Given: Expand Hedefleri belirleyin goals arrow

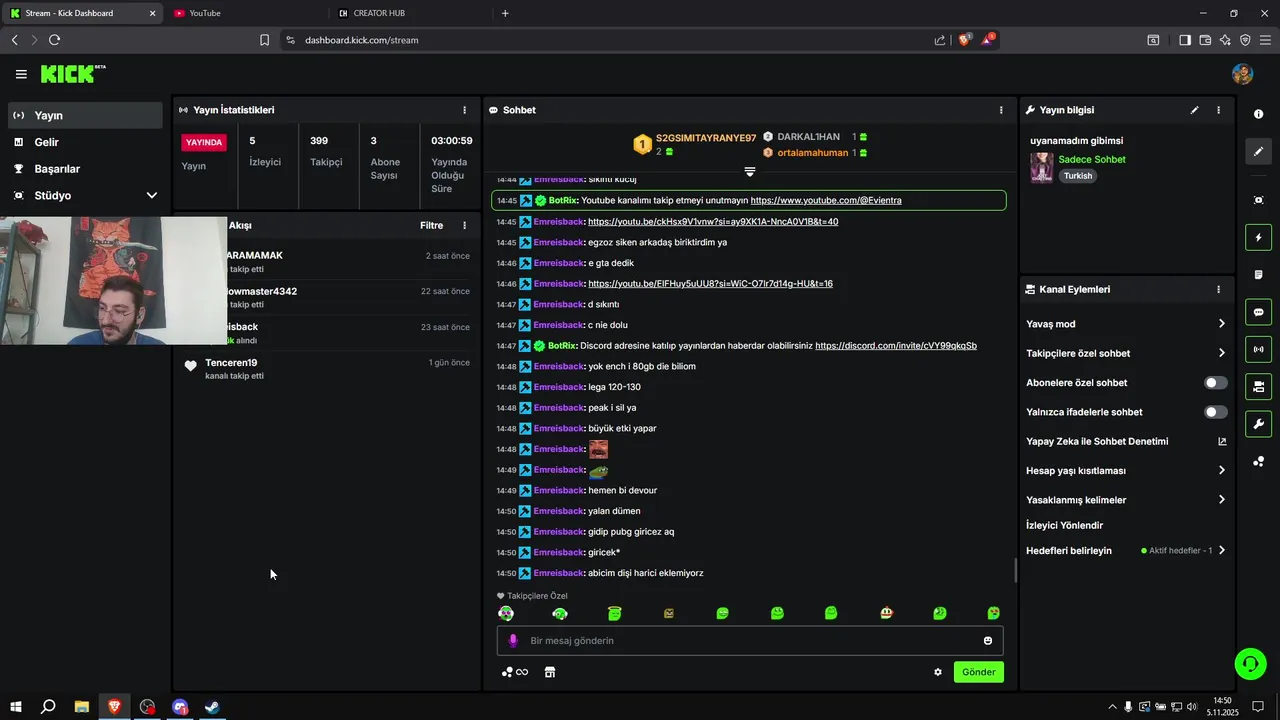Looking at the screenshot, I should [x=1221, y=550].
